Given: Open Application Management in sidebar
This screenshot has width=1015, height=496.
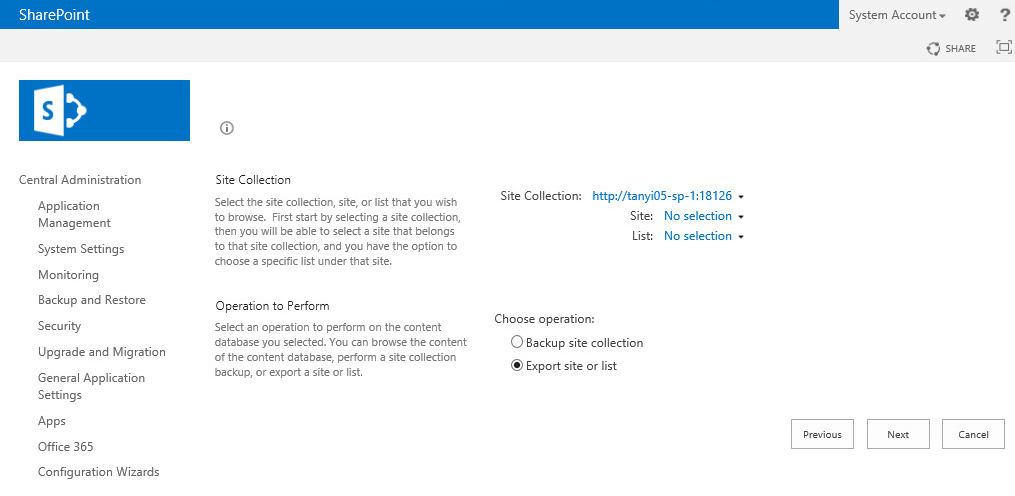Looking at the screenshot, I should 74,214.
